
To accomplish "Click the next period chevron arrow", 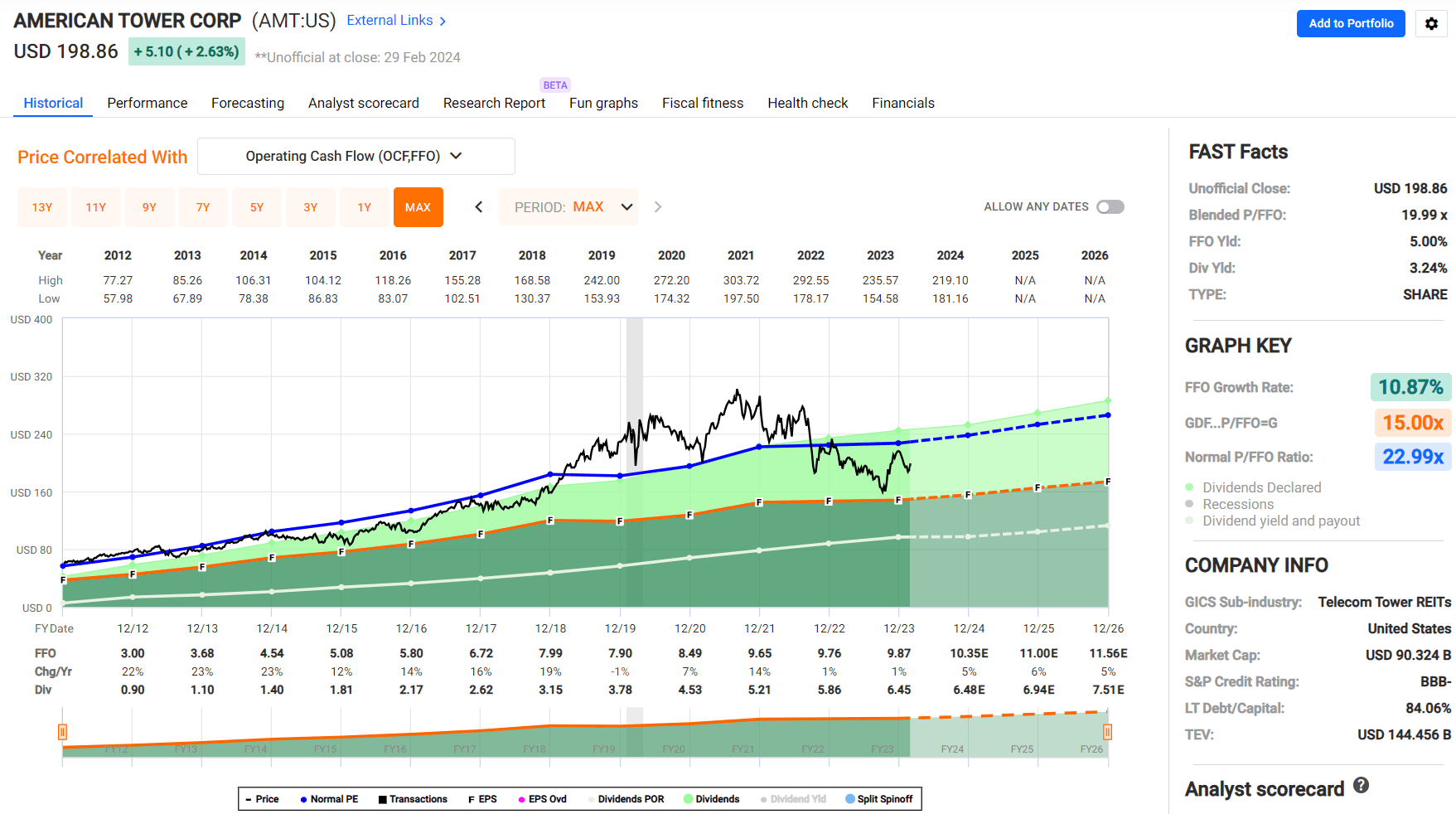I will coord(657,206).
